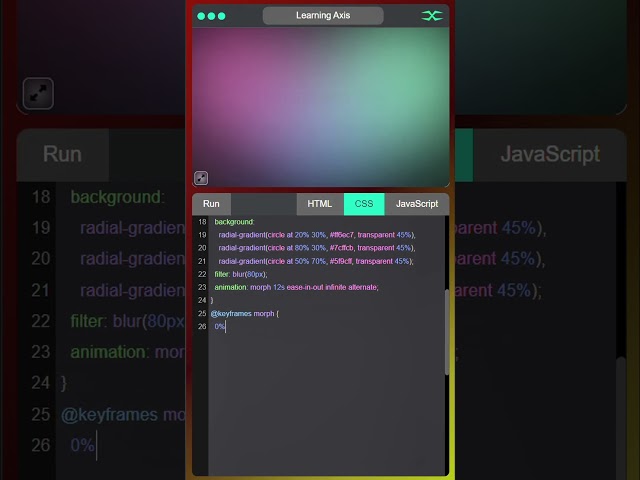Click the fullscreen expand icon in preview
The image size is (640, 480).
click(201, 178)
